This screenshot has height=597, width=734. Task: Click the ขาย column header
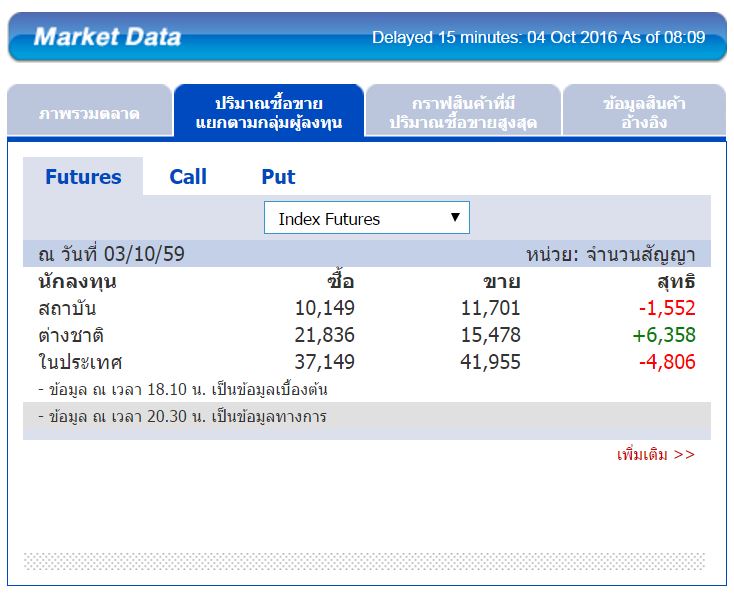502,282
